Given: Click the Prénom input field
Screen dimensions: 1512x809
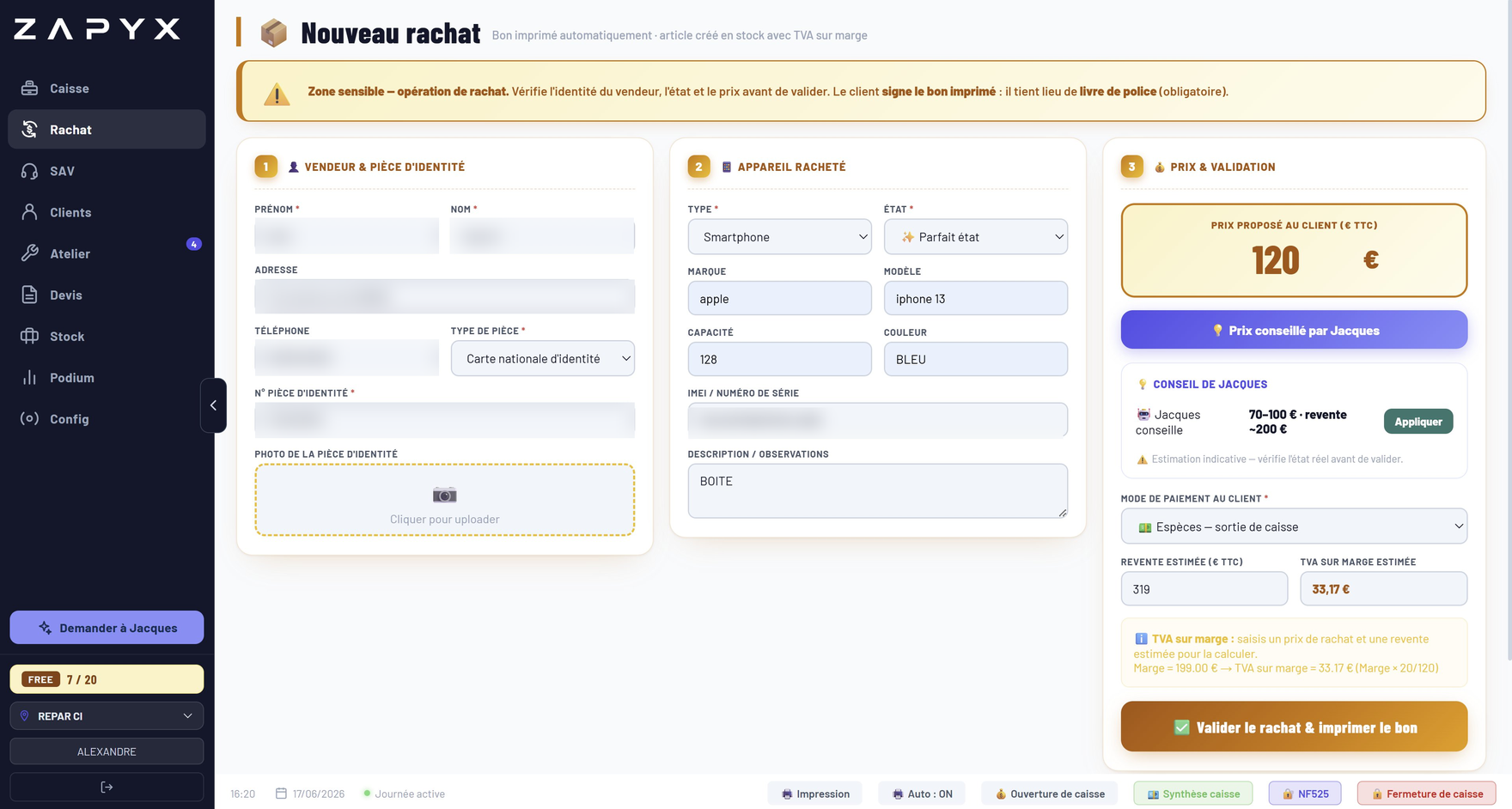Looking at the screenshot, I should click(346, 235).
